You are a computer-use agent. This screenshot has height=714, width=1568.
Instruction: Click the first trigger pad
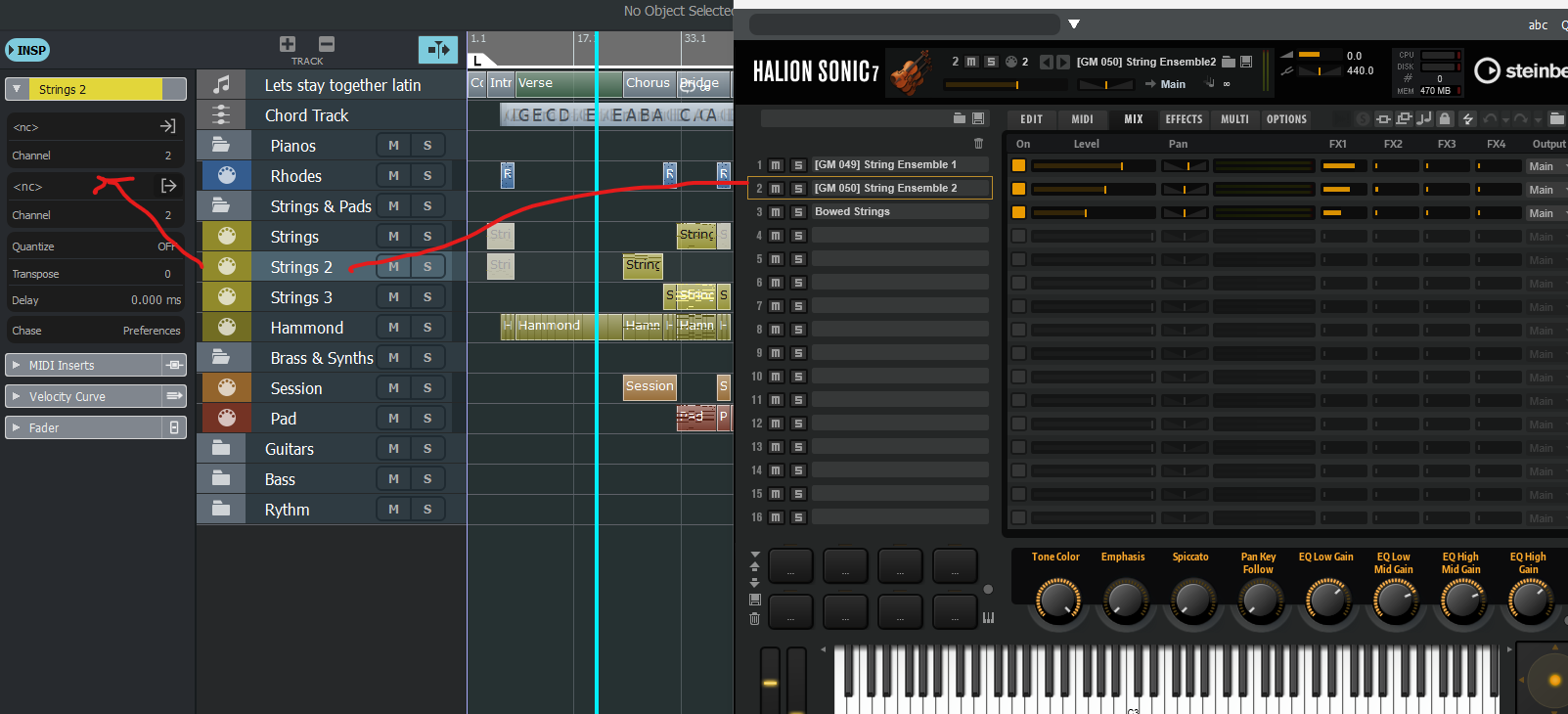coord(790,565)
